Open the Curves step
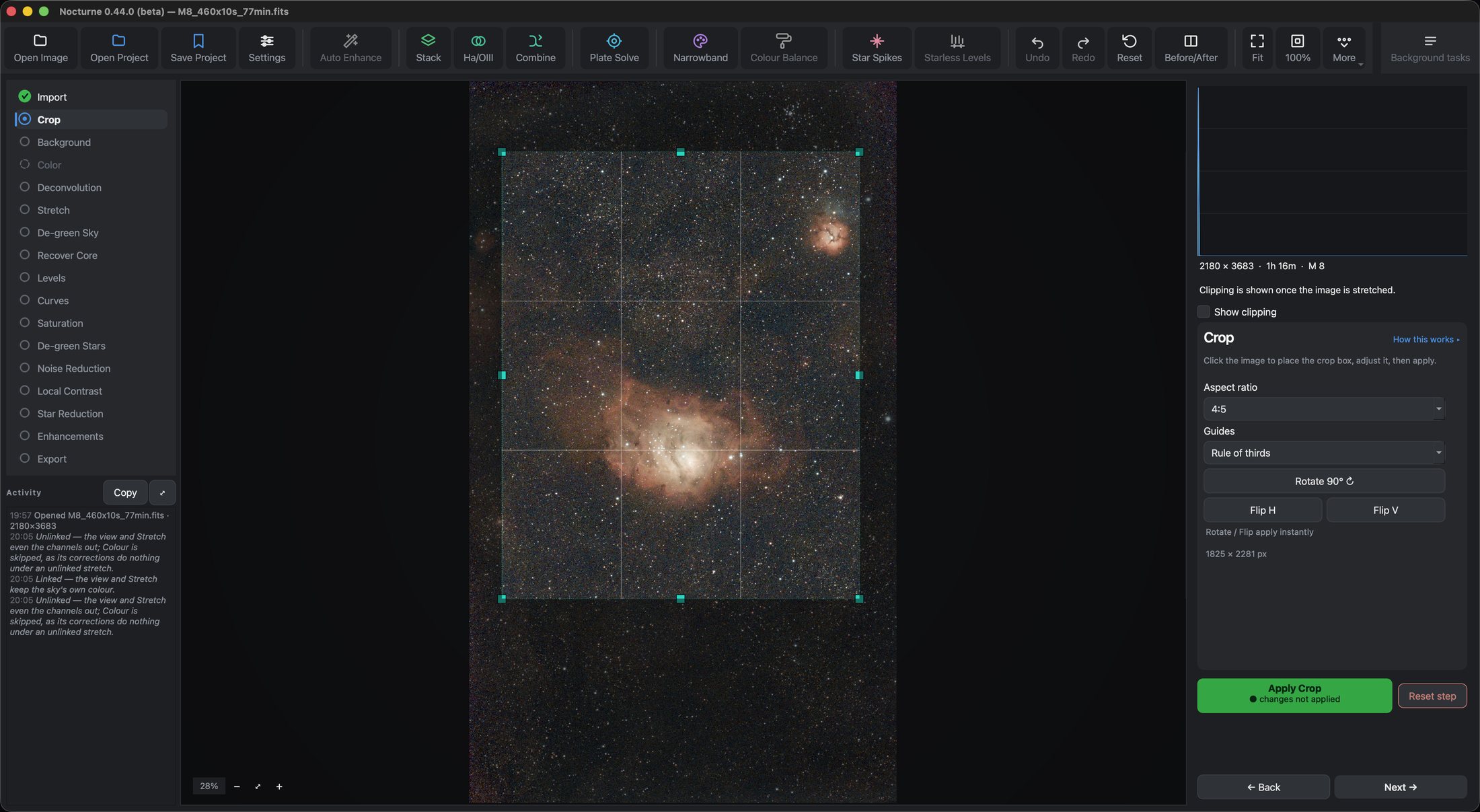The height and width of the screenshot is (812, 1480). coord(91,300)
